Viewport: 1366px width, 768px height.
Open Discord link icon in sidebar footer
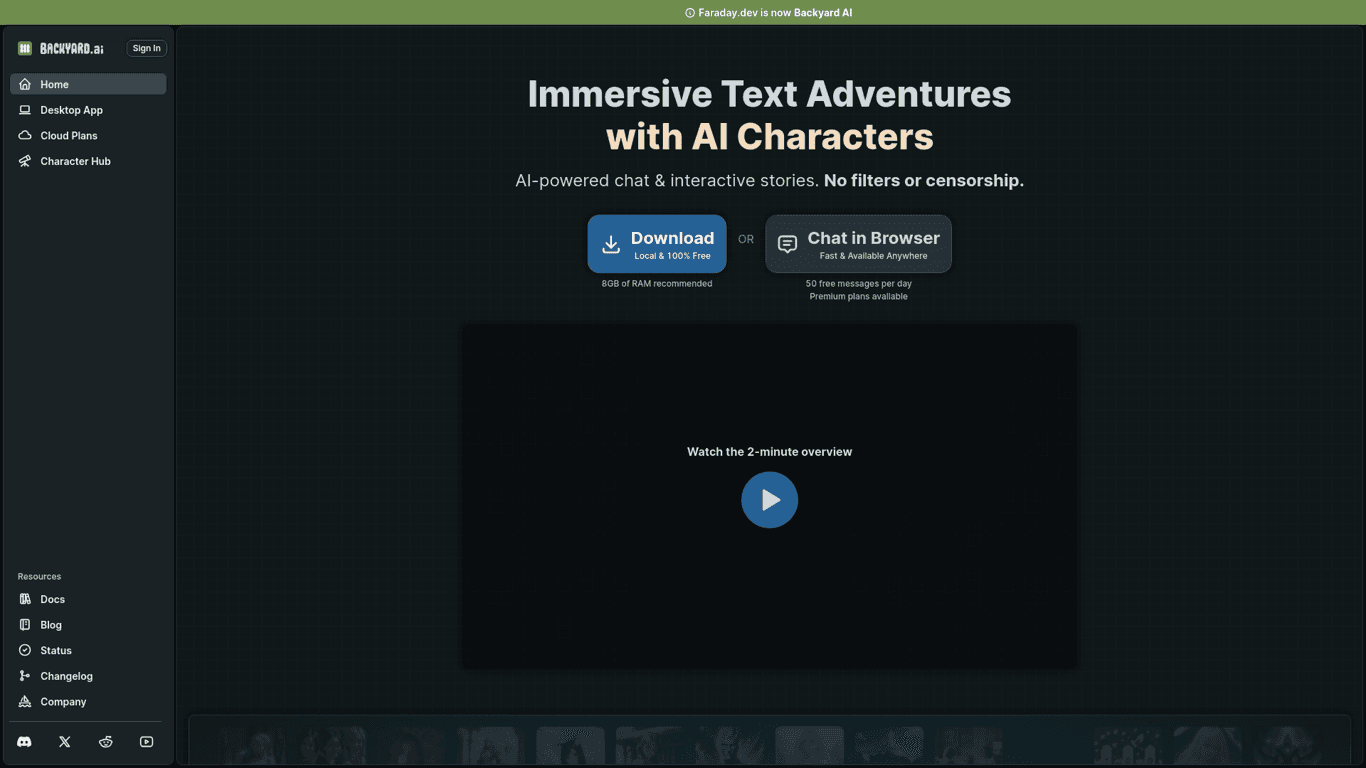coord(24,742)
